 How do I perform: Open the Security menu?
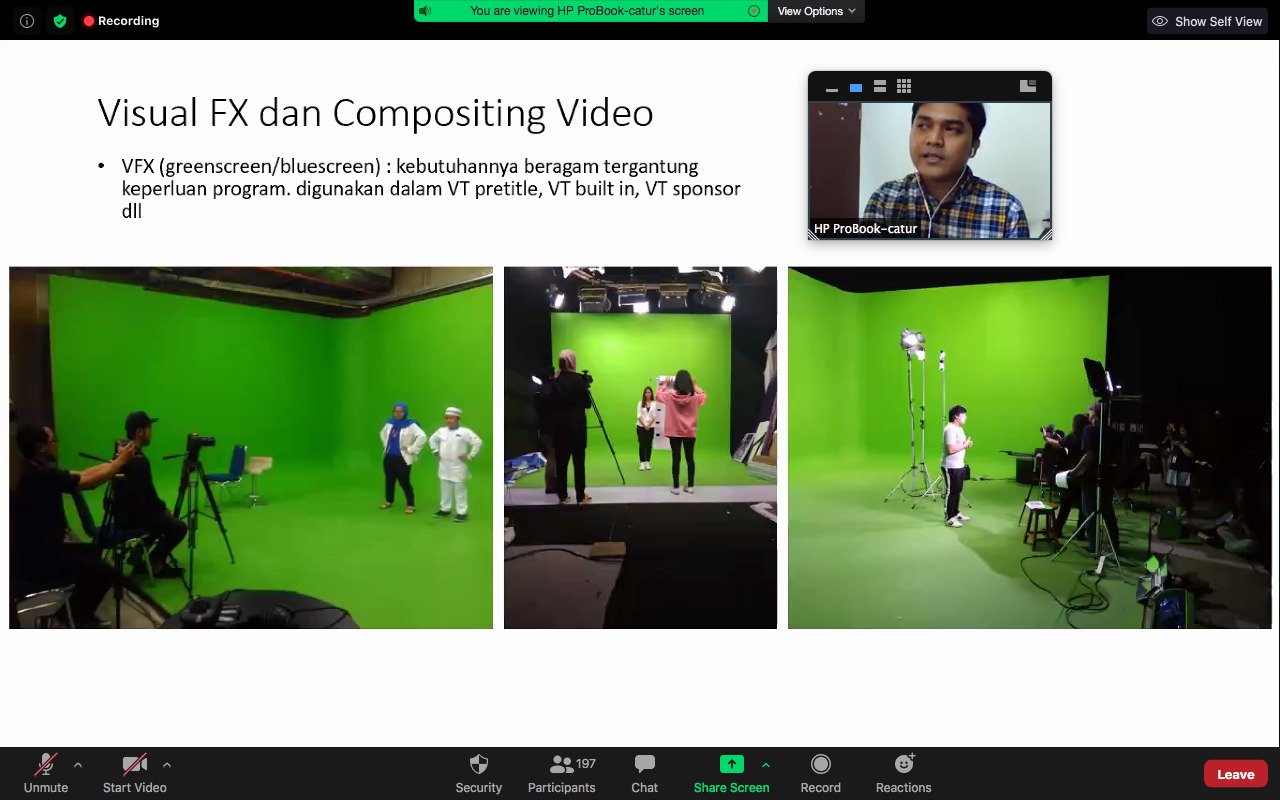tap(479, 774)
